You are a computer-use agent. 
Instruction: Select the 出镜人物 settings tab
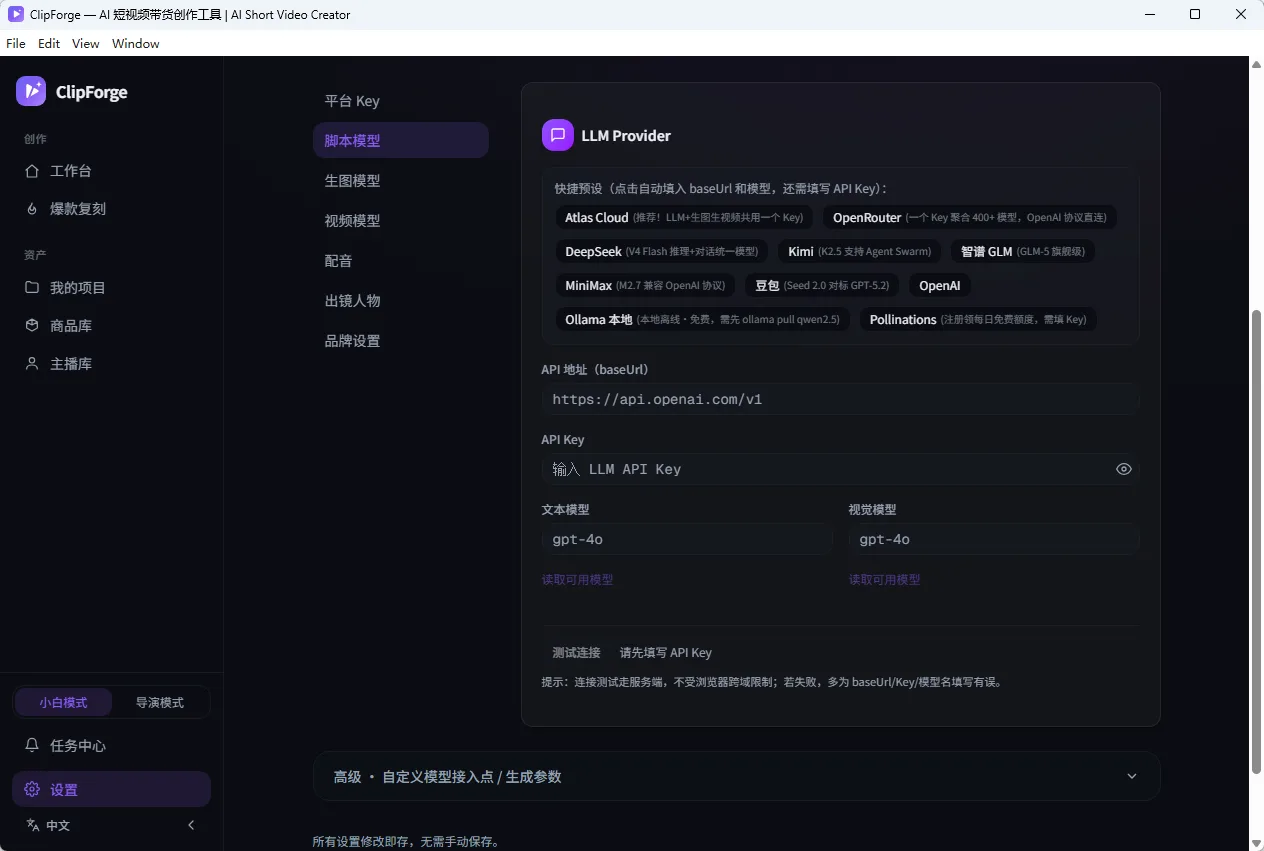[401, 300]
